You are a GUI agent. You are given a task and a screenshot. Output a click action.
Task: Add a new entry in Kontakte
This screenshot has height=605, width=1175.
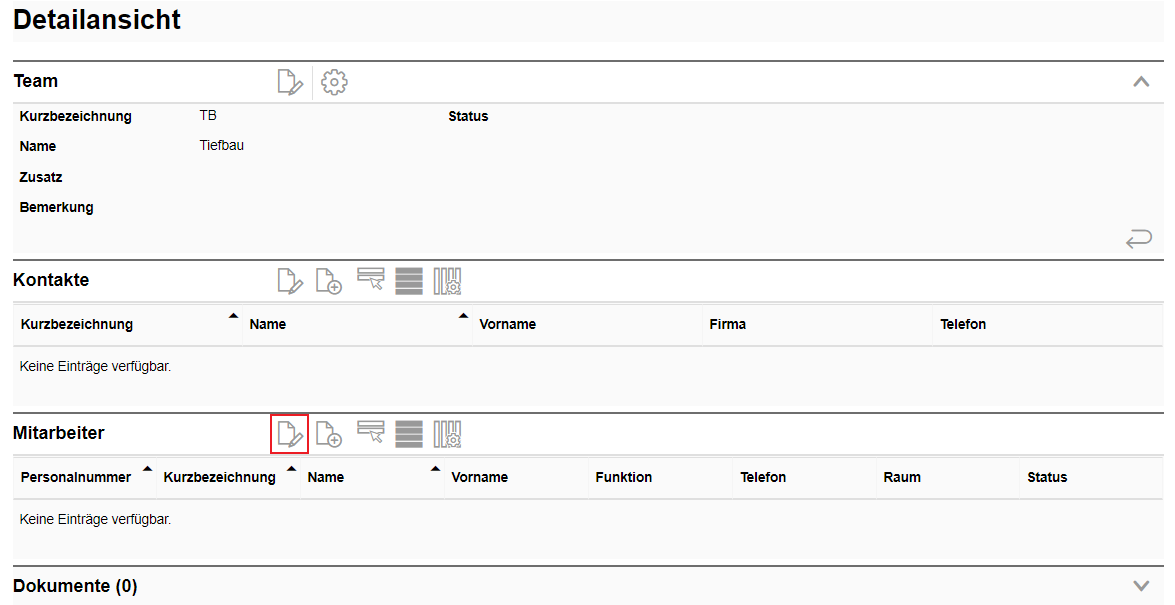point(329,281)
